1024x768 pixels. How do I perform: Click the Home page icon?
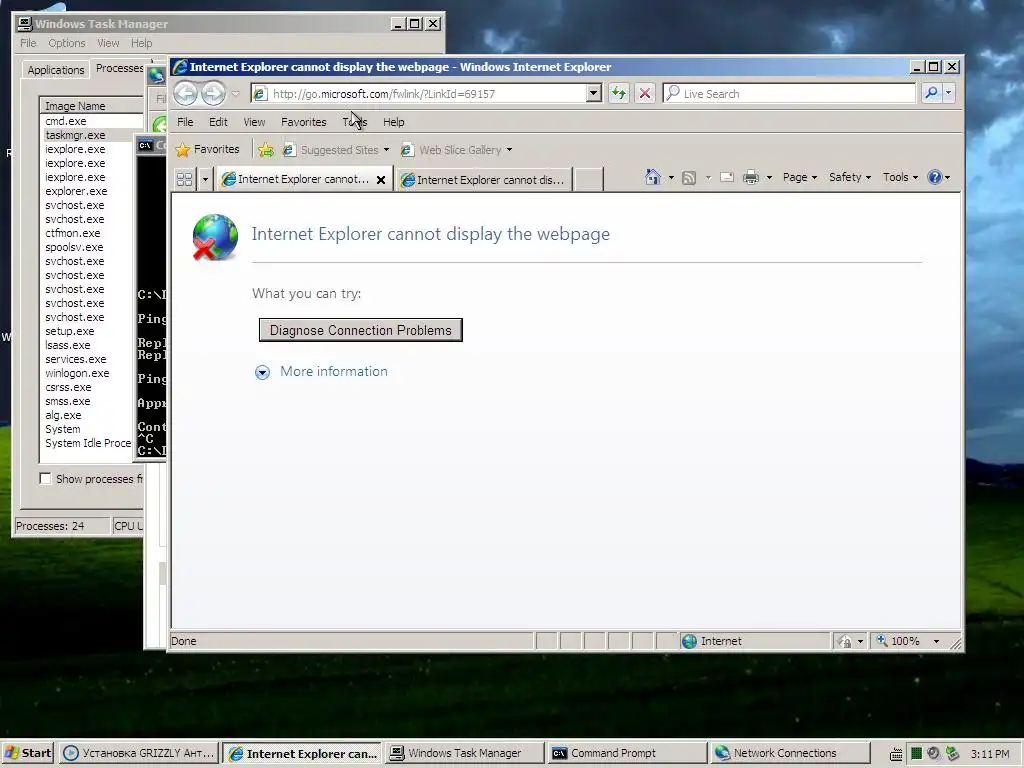point(652,177)
